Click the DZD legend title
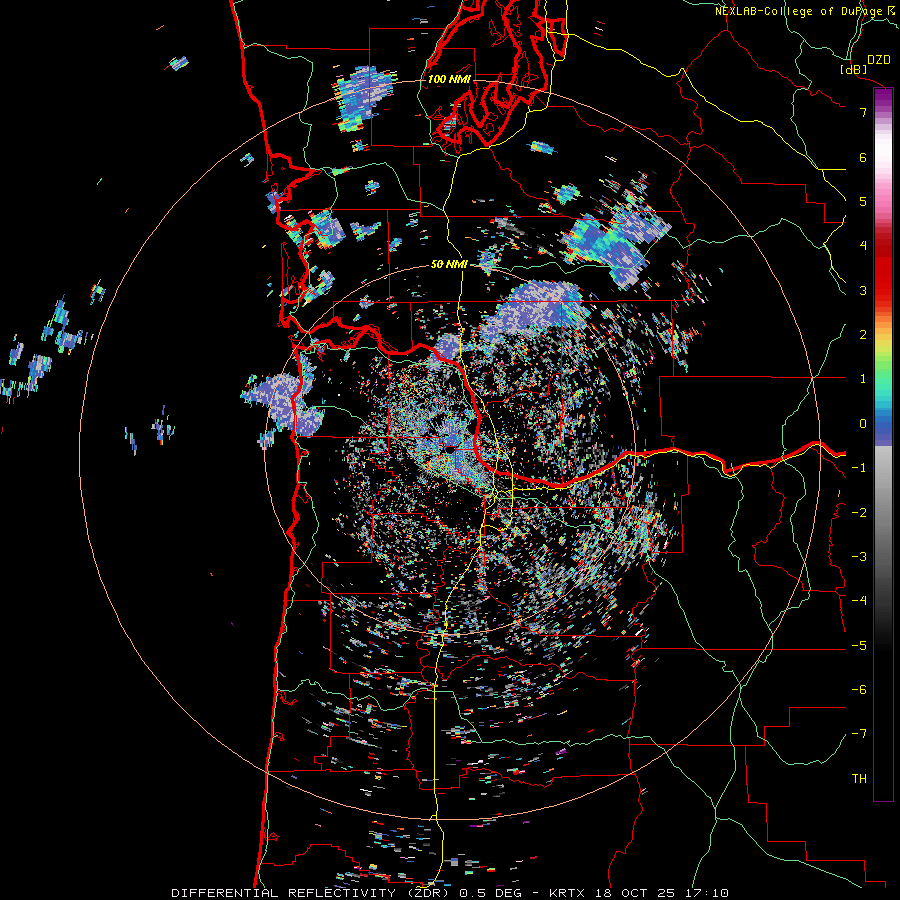900x900 pixels. [x=878, y=60]
